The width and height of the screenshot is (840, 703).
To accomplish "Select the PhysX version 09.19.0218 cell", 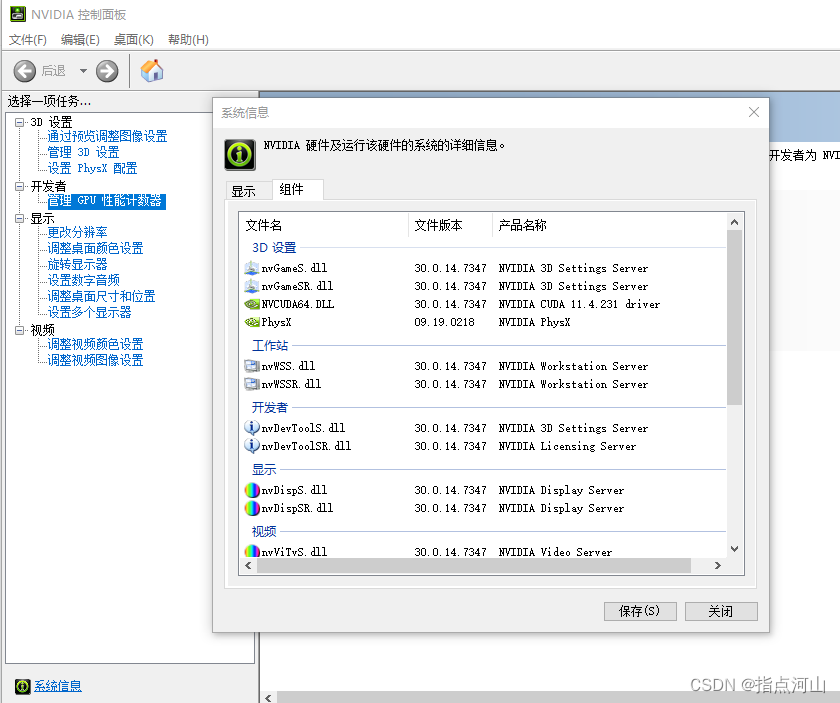I will pyautogui.click(x=445, y=323).
